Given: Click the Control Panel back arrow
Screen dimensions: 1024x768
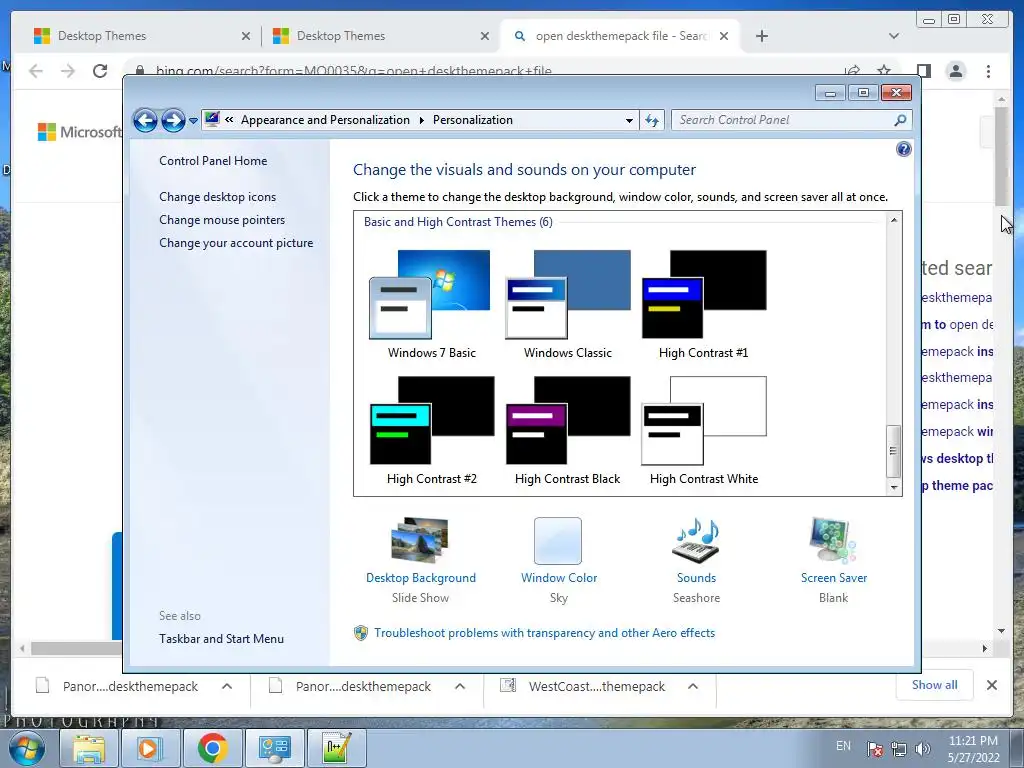Looking at the screenshot, I should click(x=145, y=120).
